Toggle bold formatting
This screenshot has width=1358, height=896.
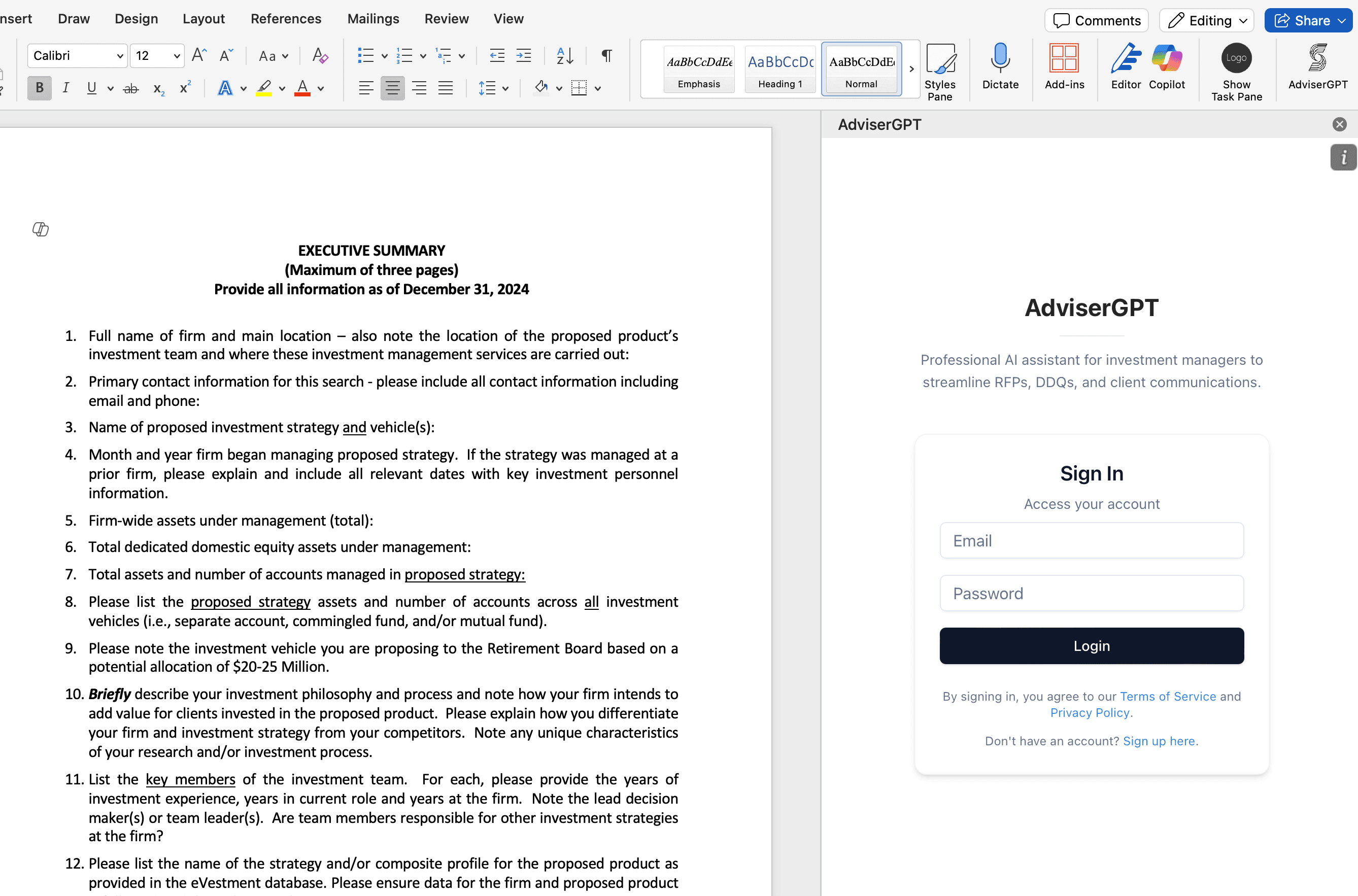tap(40, 88)
